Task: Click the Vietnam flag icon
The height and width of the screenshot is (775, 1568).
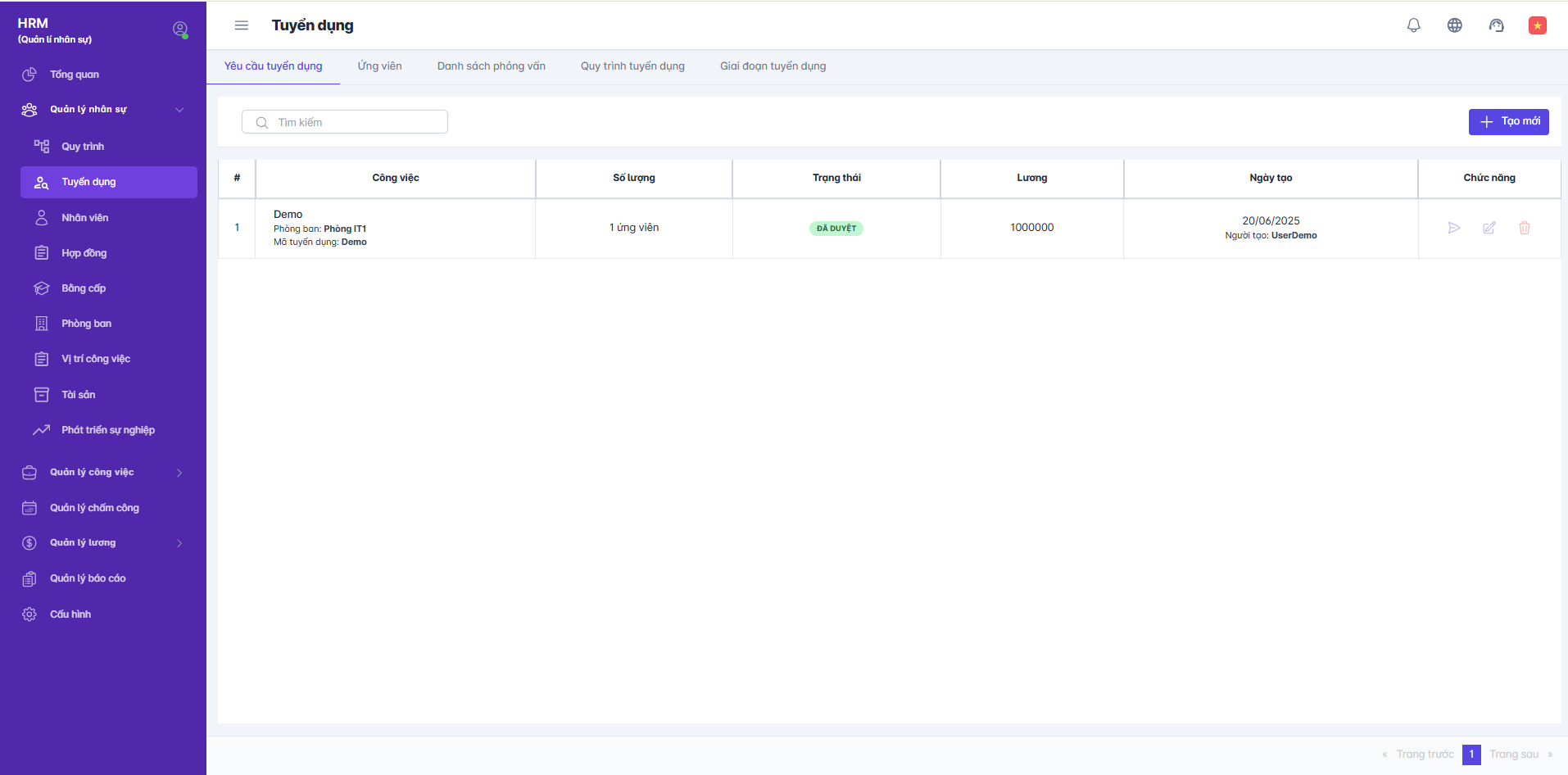Action: (x=1537, y=25)
